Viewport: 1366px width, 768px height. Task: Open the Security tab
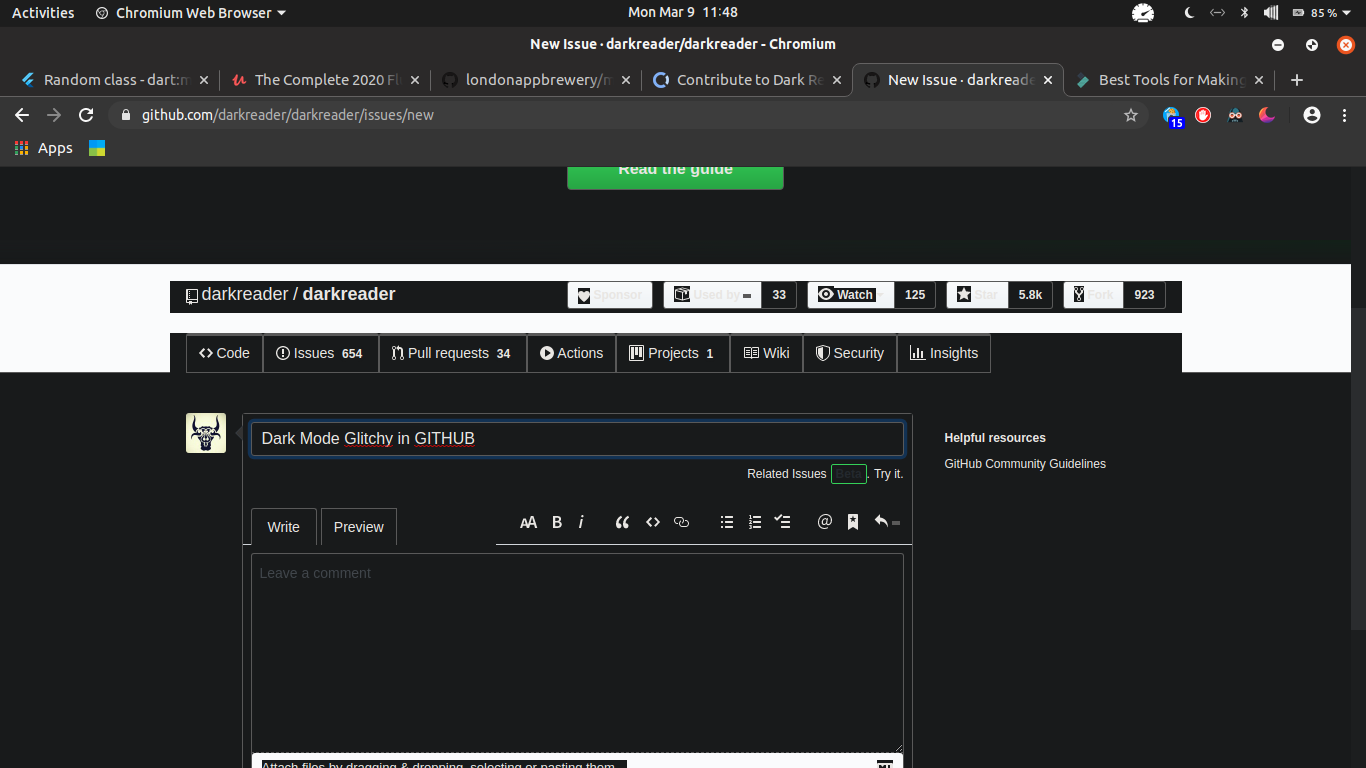coord(850,353)
